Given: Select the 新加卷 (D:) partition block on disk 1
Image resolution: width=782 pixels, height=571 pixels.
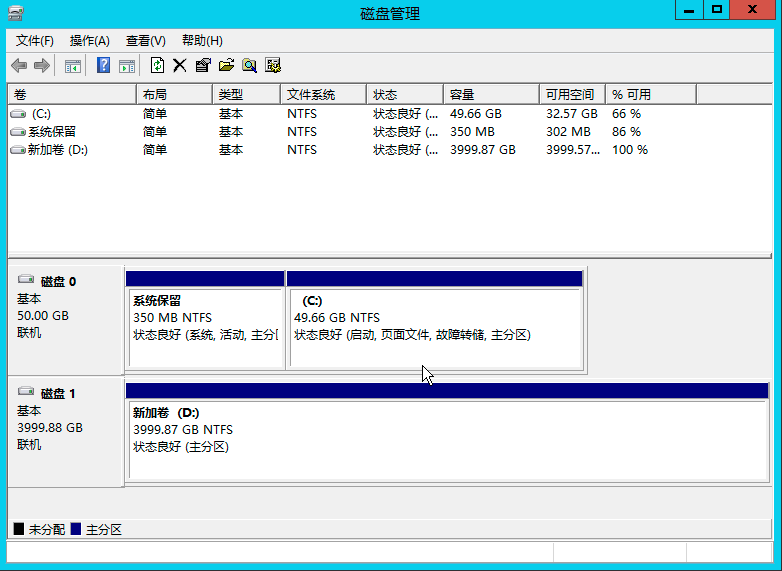Looking at the screenshot, I should (x=447, y=432).
